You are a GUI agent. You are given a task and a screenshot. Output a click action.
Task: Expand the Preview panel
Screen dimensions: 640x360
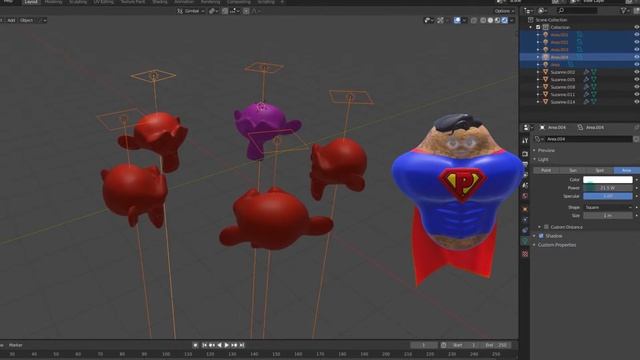[x=546, y=151]
